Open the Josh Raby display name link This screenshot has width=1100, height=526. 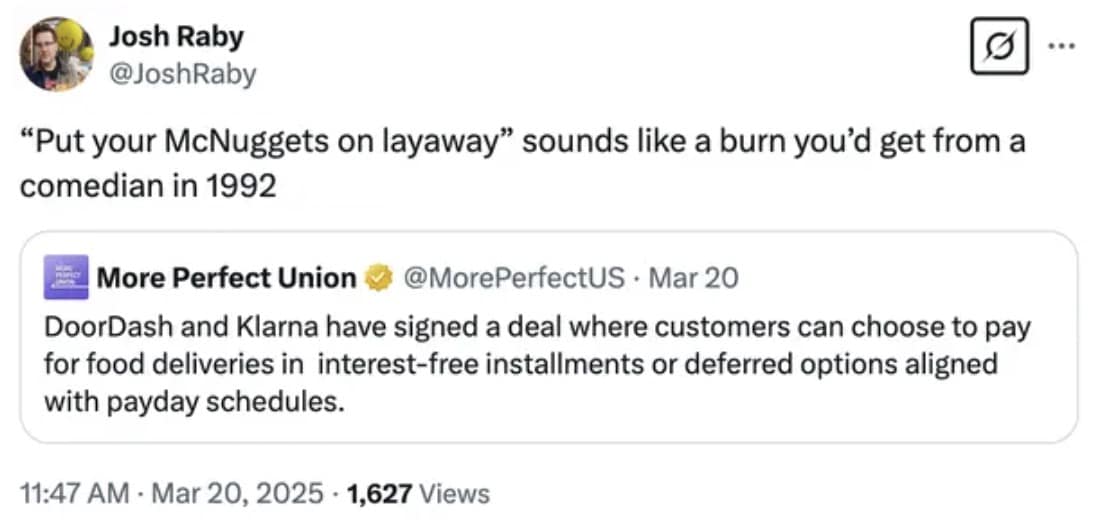(176, 38)
